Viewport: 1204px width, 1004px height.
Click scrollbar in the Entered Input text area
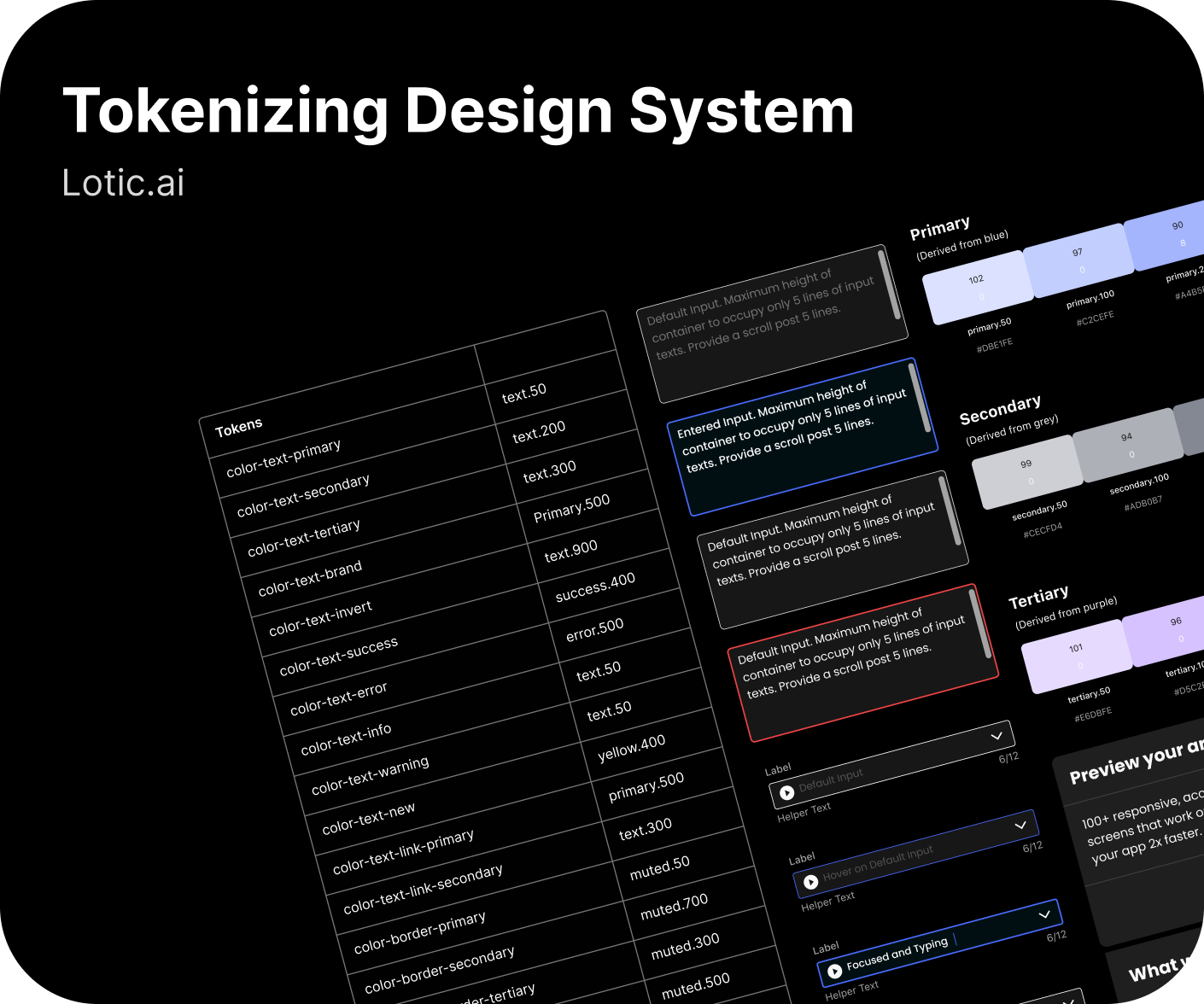920,398
